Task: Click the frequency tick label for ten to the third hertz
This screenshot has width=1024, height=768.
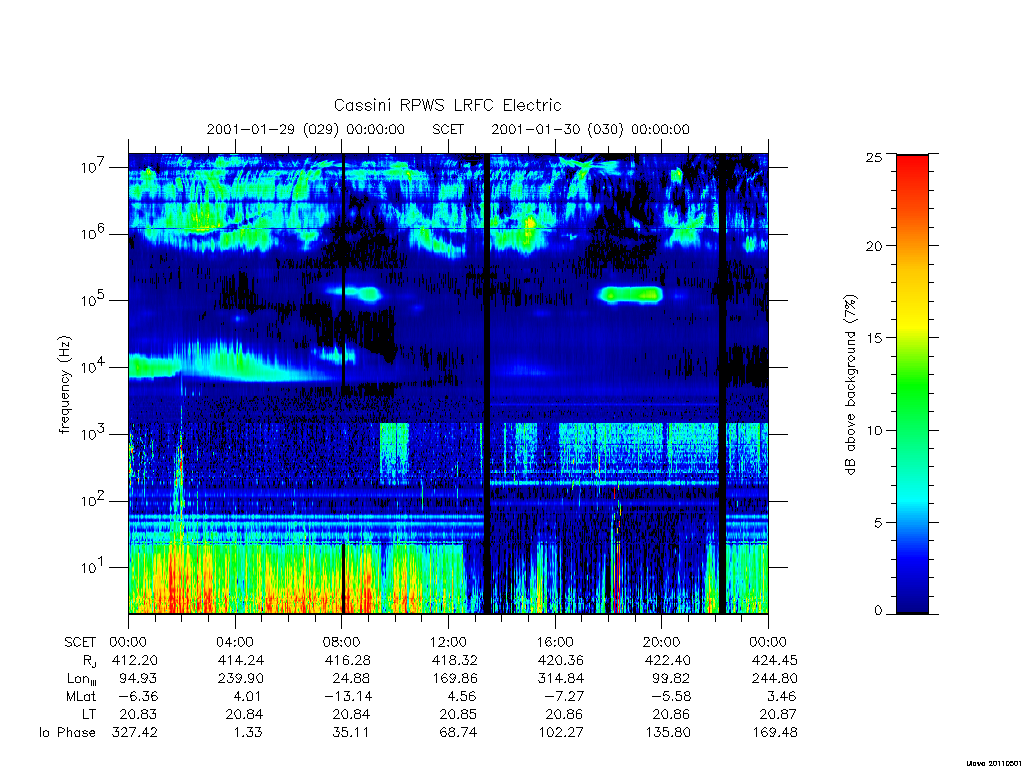Action: pos(94,434)
